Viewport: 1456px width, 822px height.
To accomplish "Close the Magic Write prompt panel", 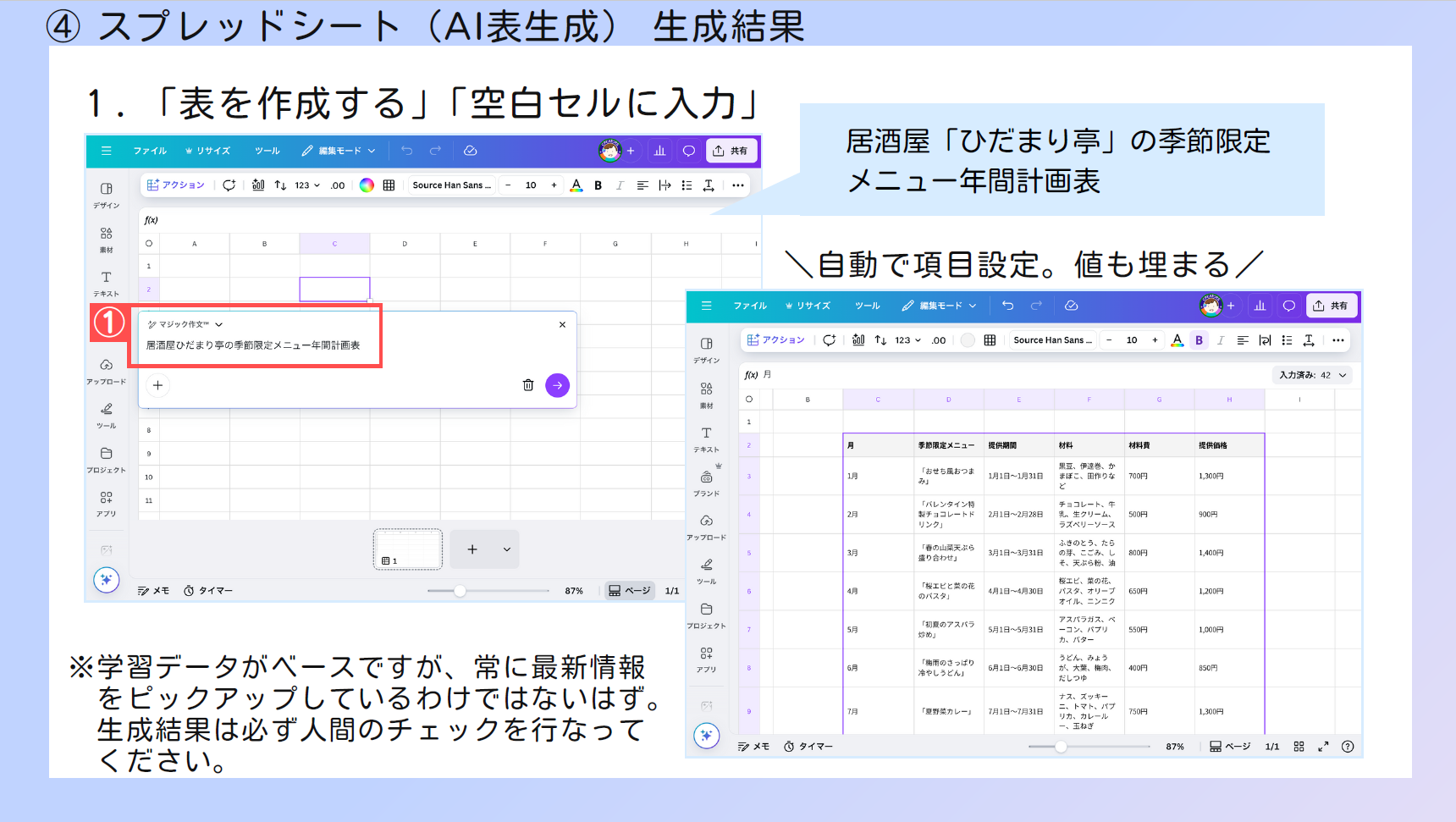I will point(562,324).
